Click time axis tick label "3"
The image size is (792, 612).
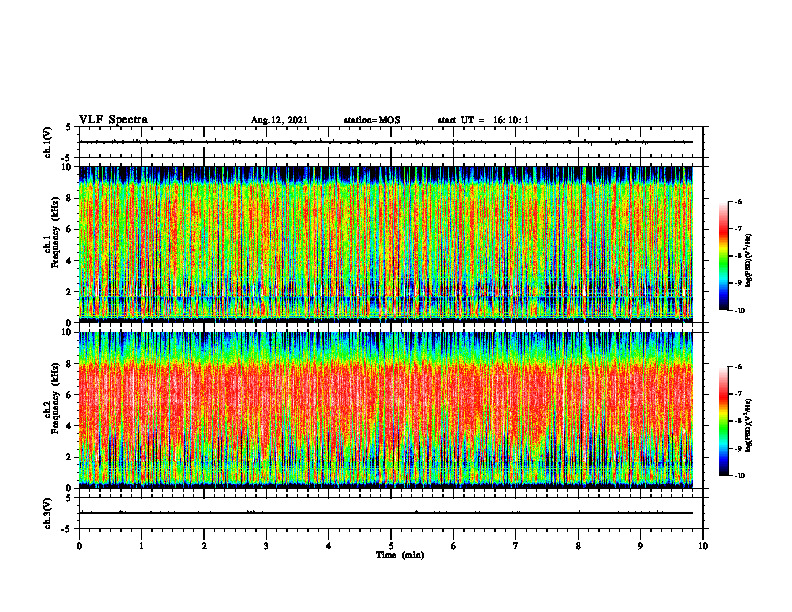[266, 546]
